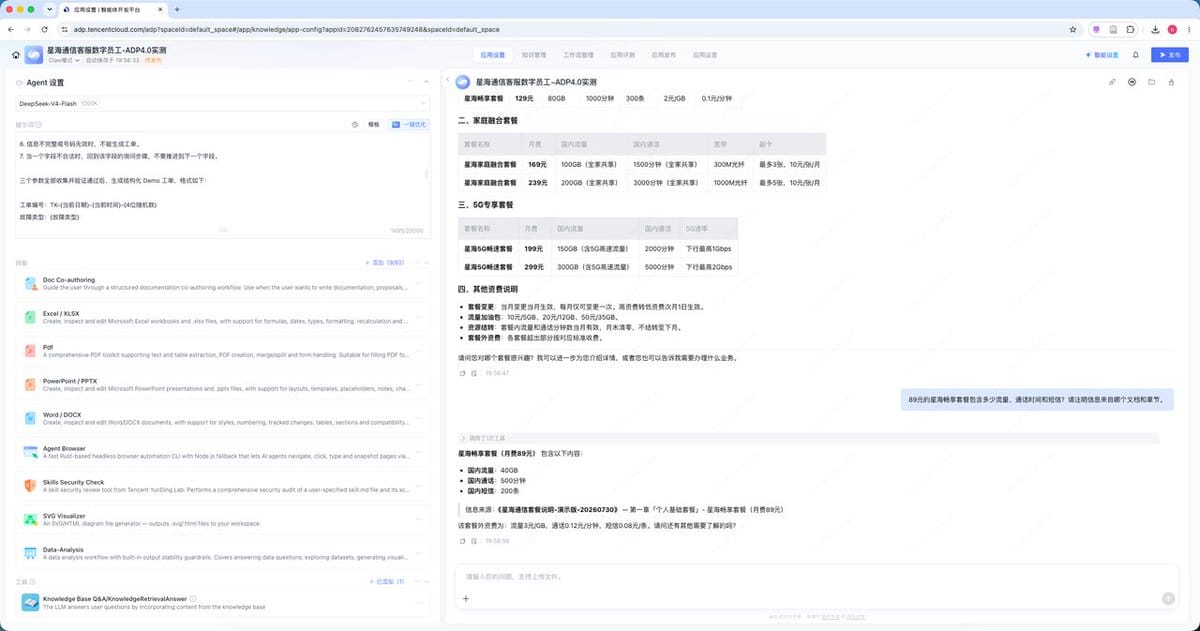
Task: Click the 智能设置 link in top bar
Action: click(1101, 55)
